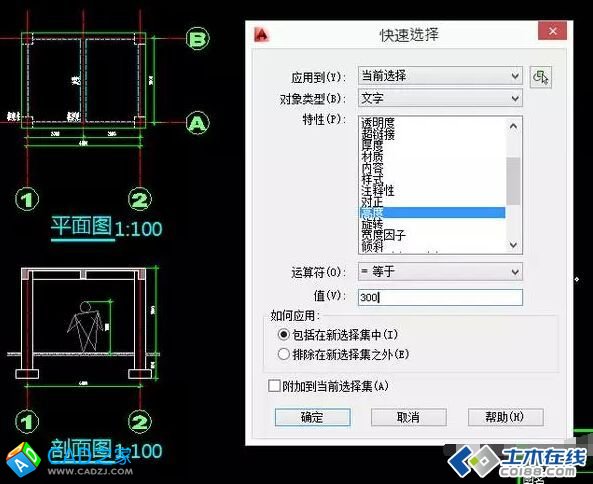Open the 对象类型 dropdown
The image size is (593, 484).
(440, 98)
